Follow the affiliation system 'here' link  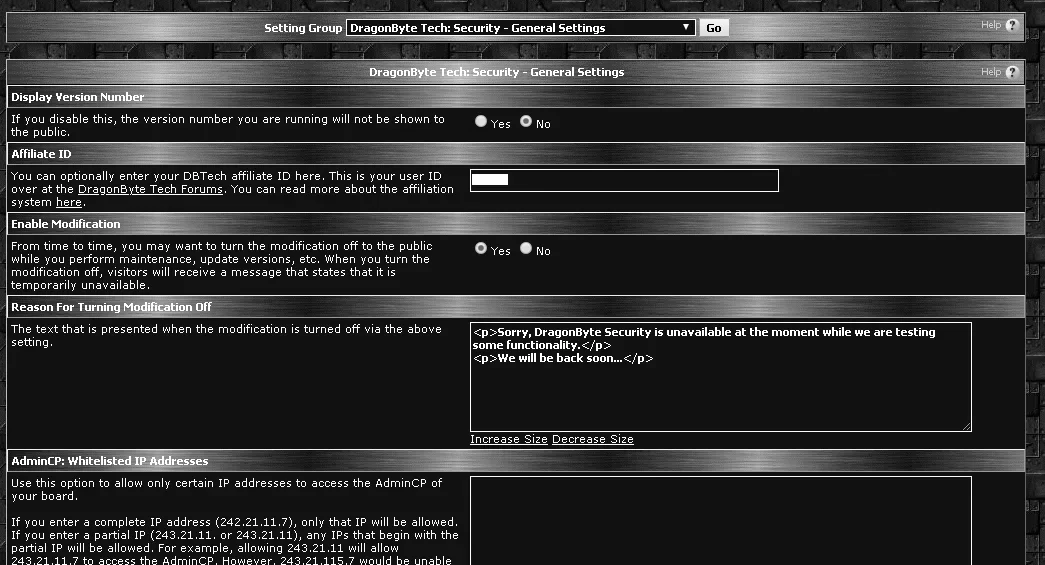point(69,203)
